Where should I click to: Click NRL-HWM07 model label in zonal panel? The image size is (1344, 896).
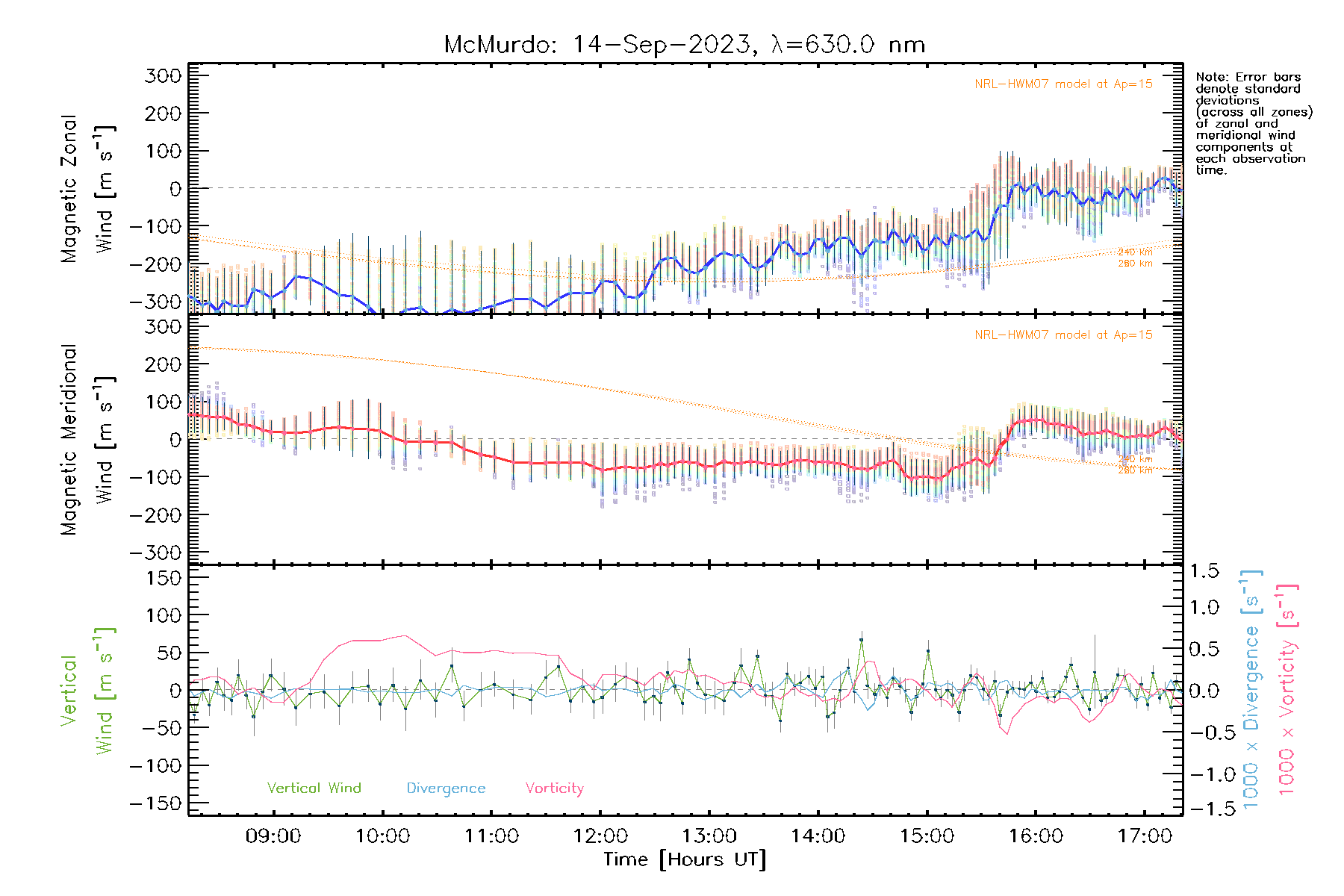1063,84
